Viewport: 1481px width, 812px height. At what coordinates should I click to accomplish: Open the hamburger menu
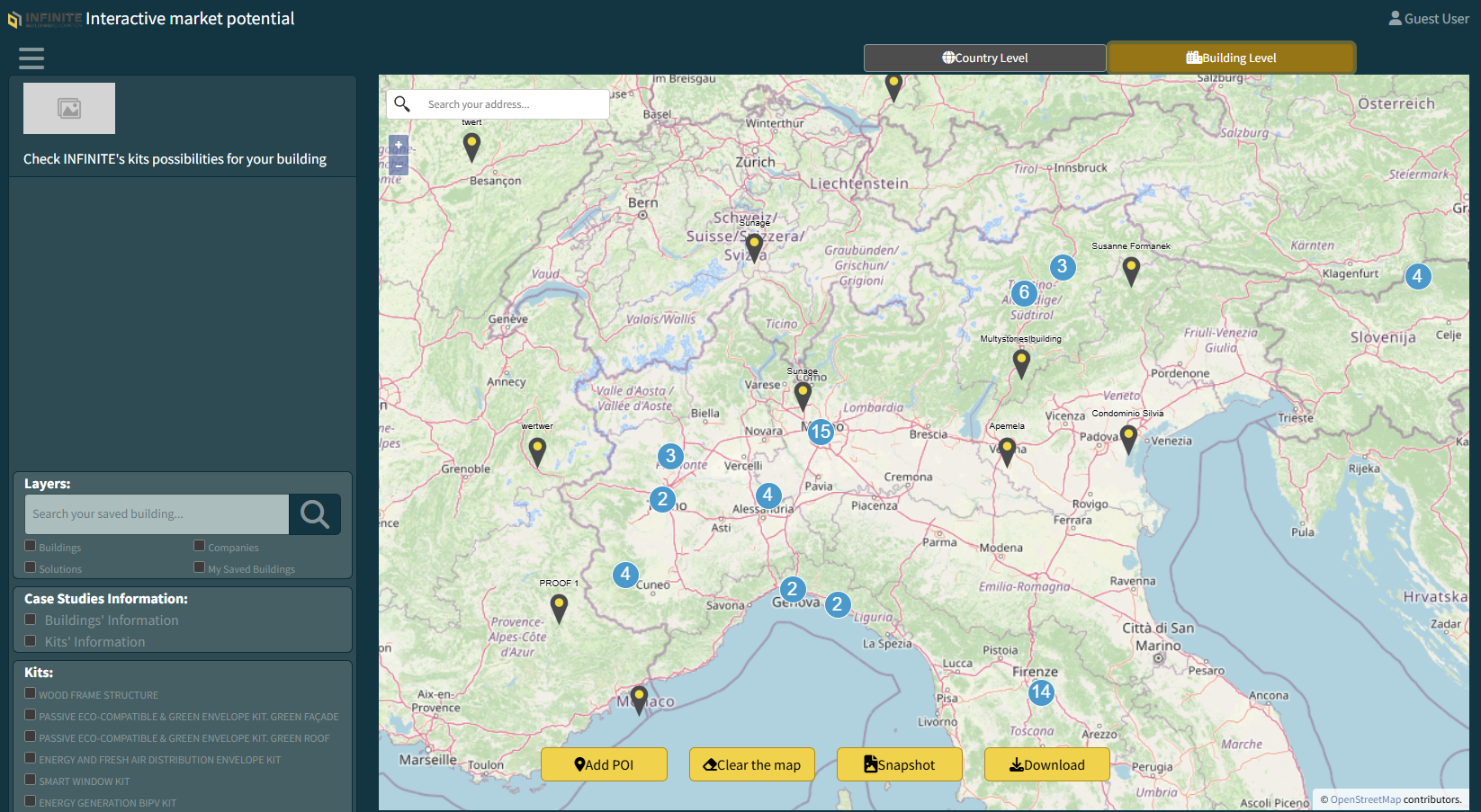(x=31, y=58)
